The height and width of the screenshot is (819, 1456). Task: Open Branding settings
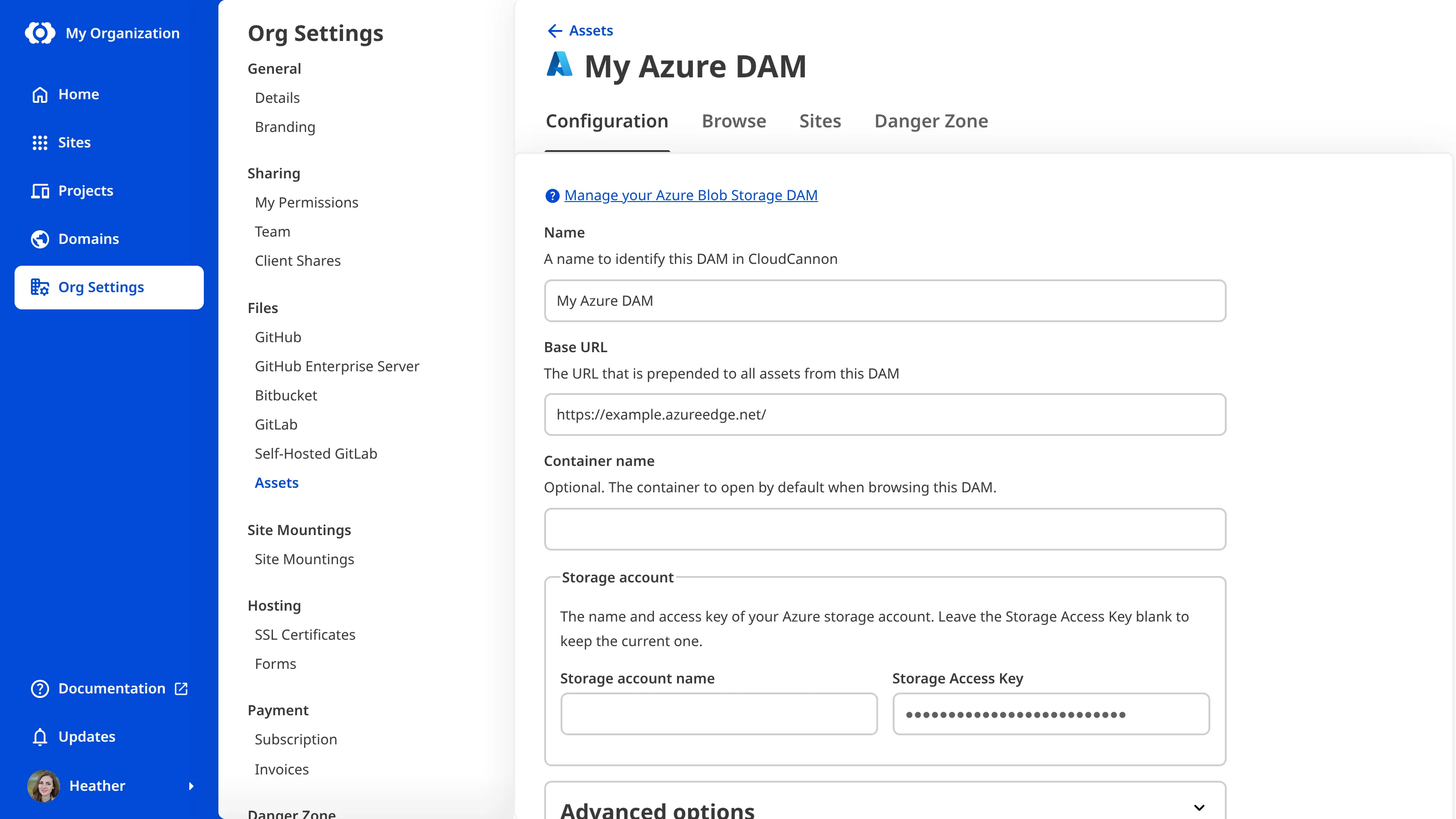pyautogui.click(x=285, y=127)
